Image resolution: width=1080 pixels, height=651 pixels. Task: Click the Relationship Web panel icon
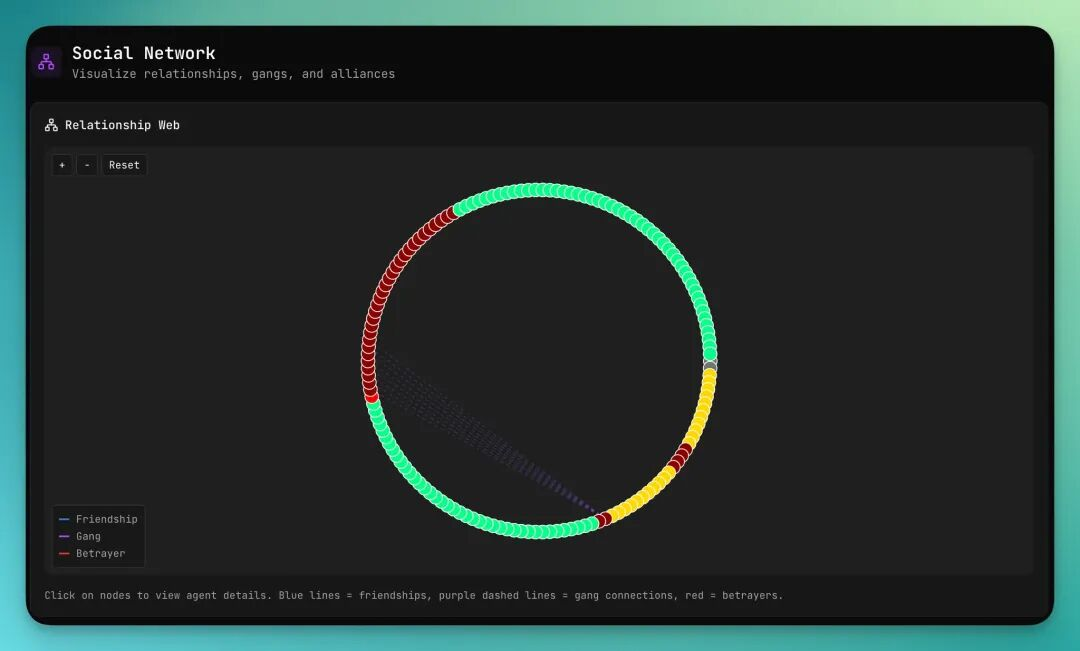[51, 125]
